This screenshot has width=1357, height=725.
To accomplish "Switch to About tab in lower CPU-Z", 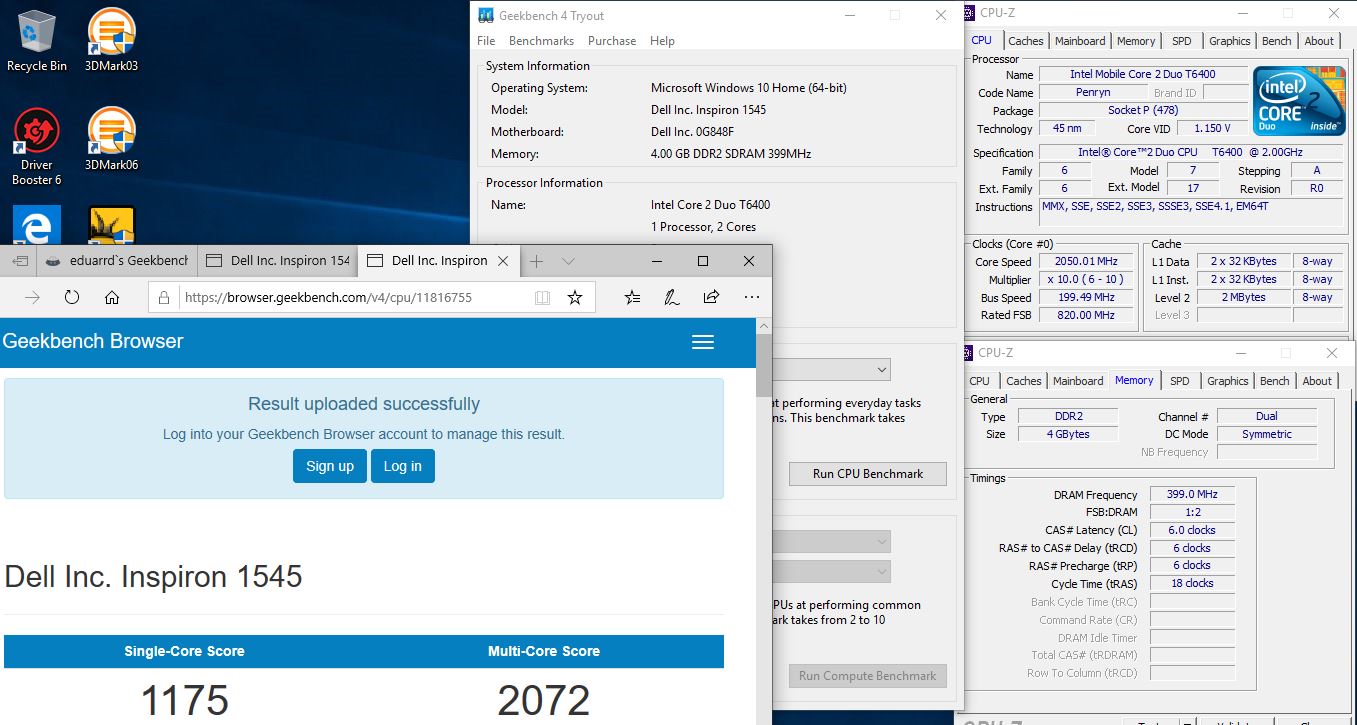I will [x=1317, y=381].
